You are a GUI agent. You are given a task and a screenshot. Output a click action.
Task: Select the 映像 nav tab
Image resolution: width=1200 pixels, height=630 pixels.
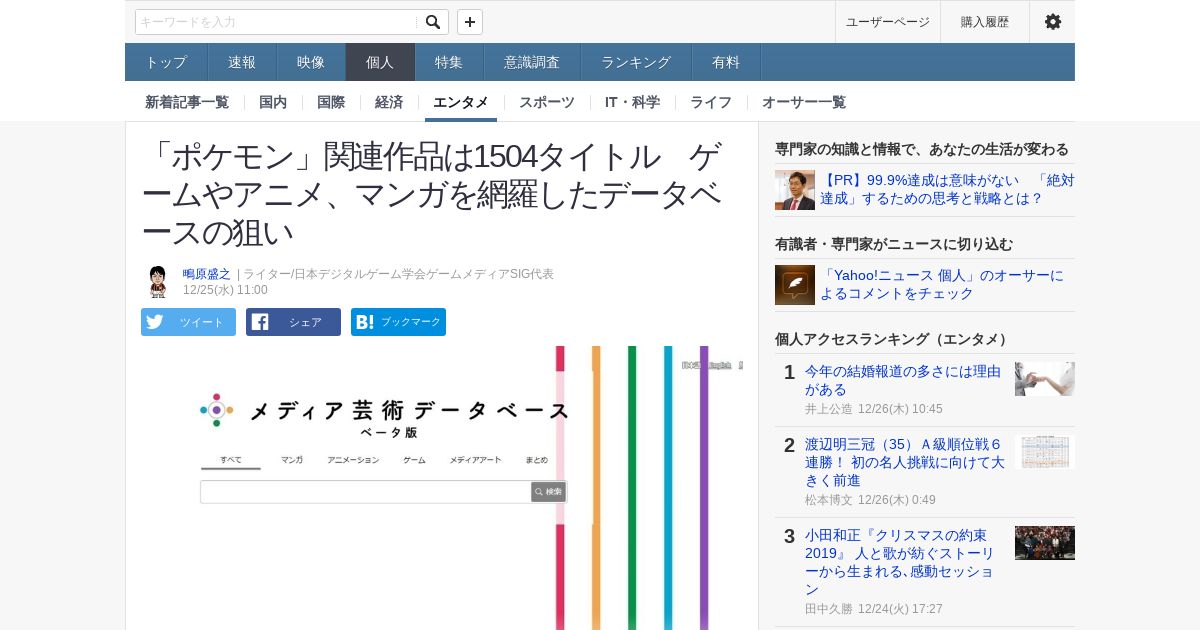311,62
